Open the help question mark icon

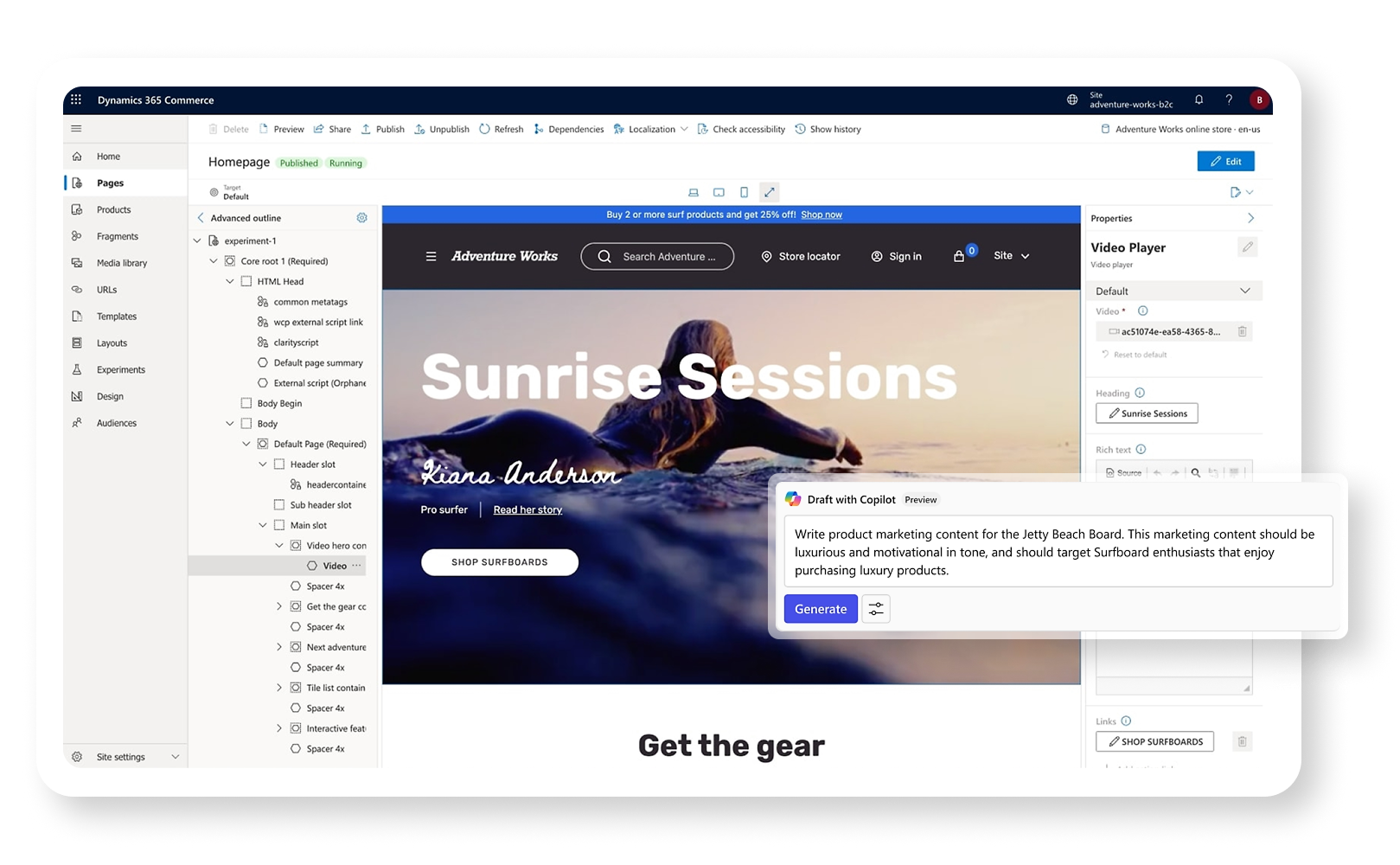tap(1229, 99)
